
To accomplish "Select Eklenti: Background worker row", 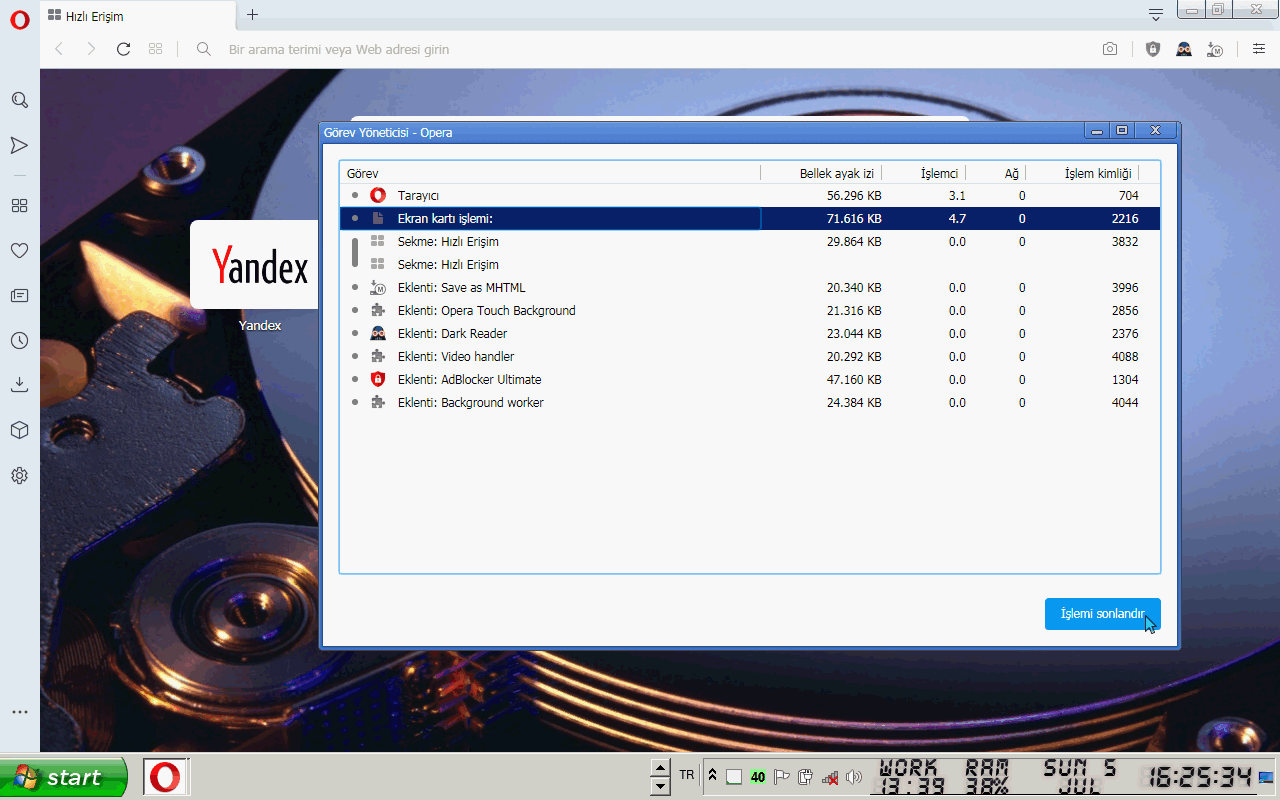I will [750, 403].
